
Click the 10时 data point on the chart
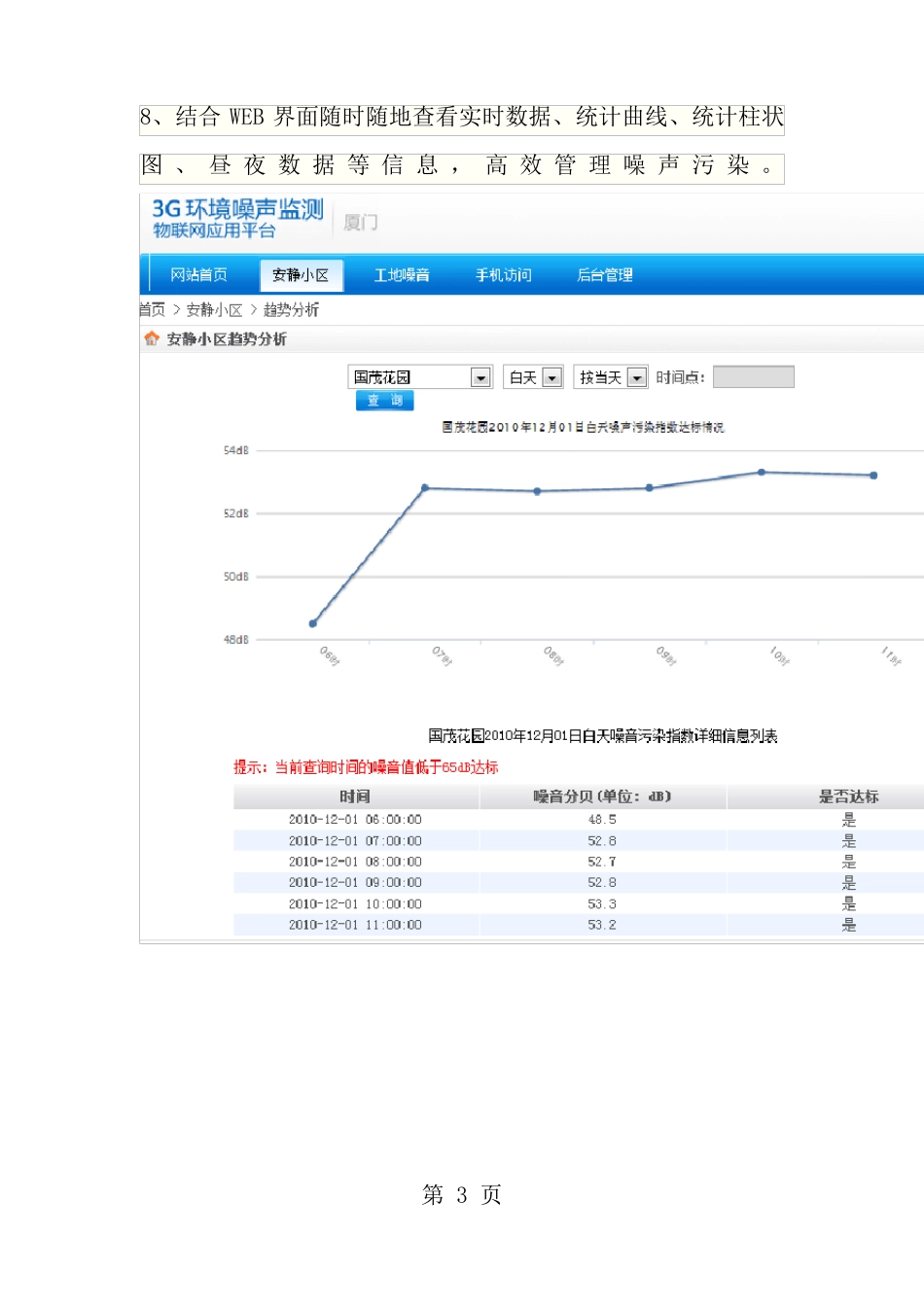click(x=762, y=473)
